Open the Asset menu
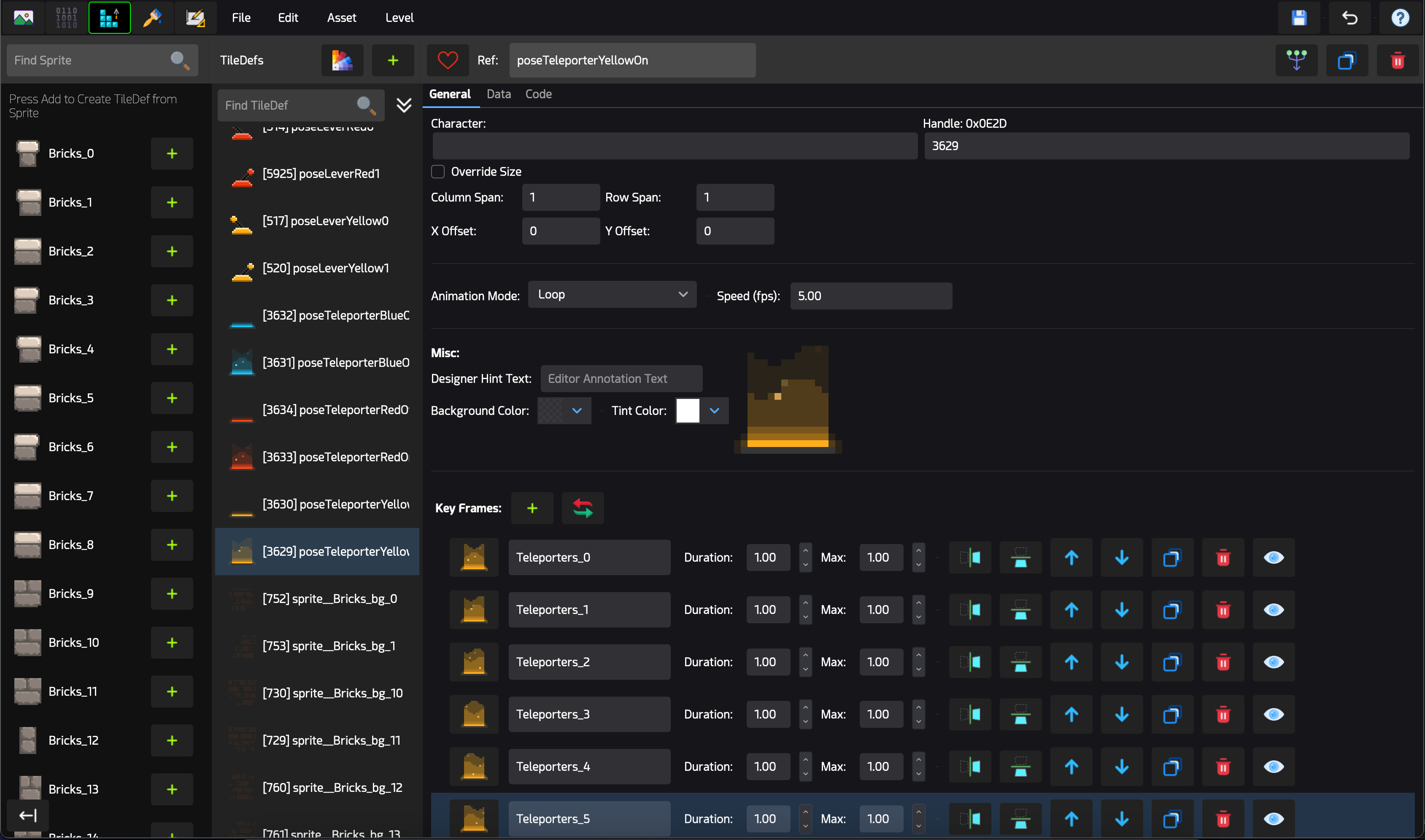 (x=341, y=18)
